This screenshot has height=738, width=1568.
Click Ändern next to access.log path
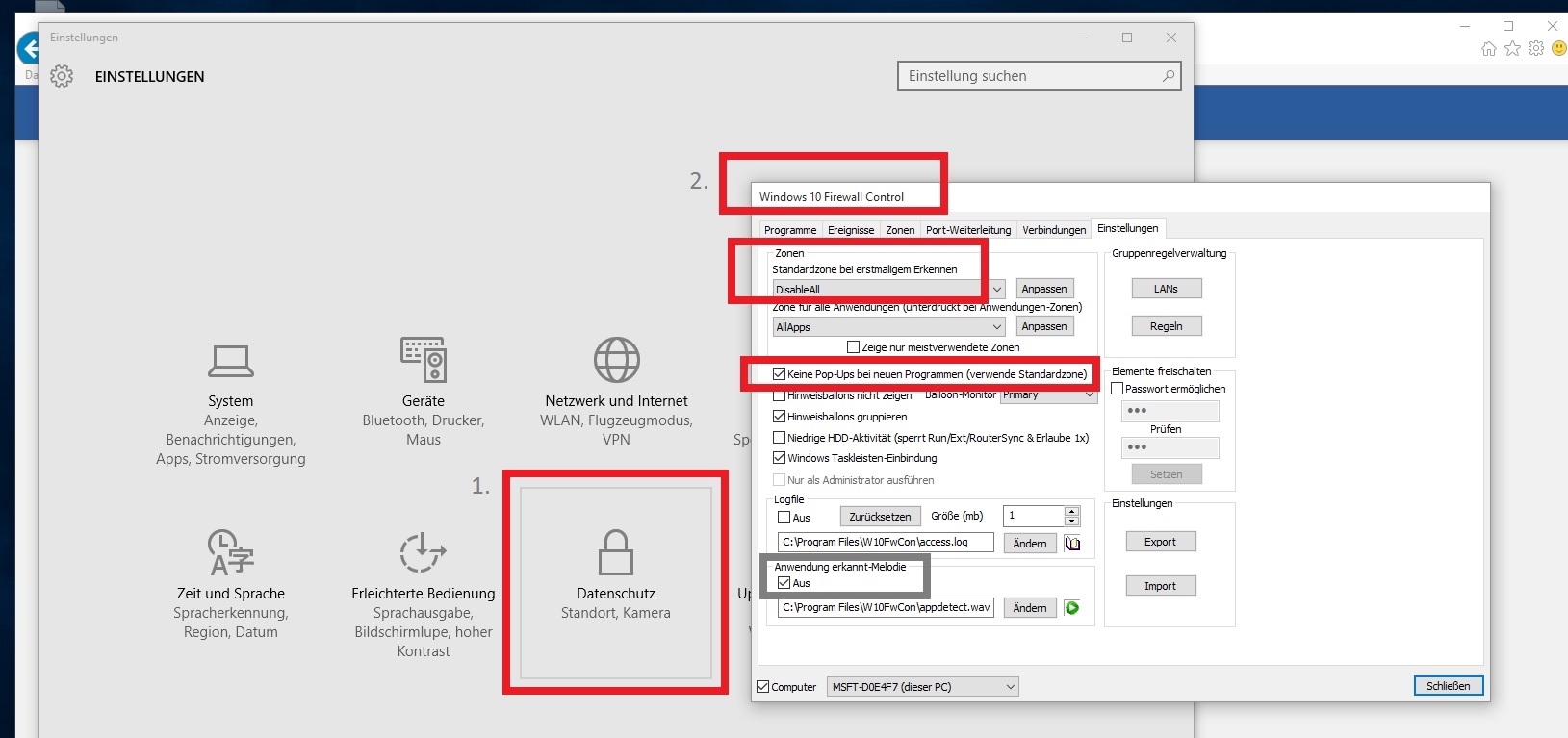(1030, 544)
